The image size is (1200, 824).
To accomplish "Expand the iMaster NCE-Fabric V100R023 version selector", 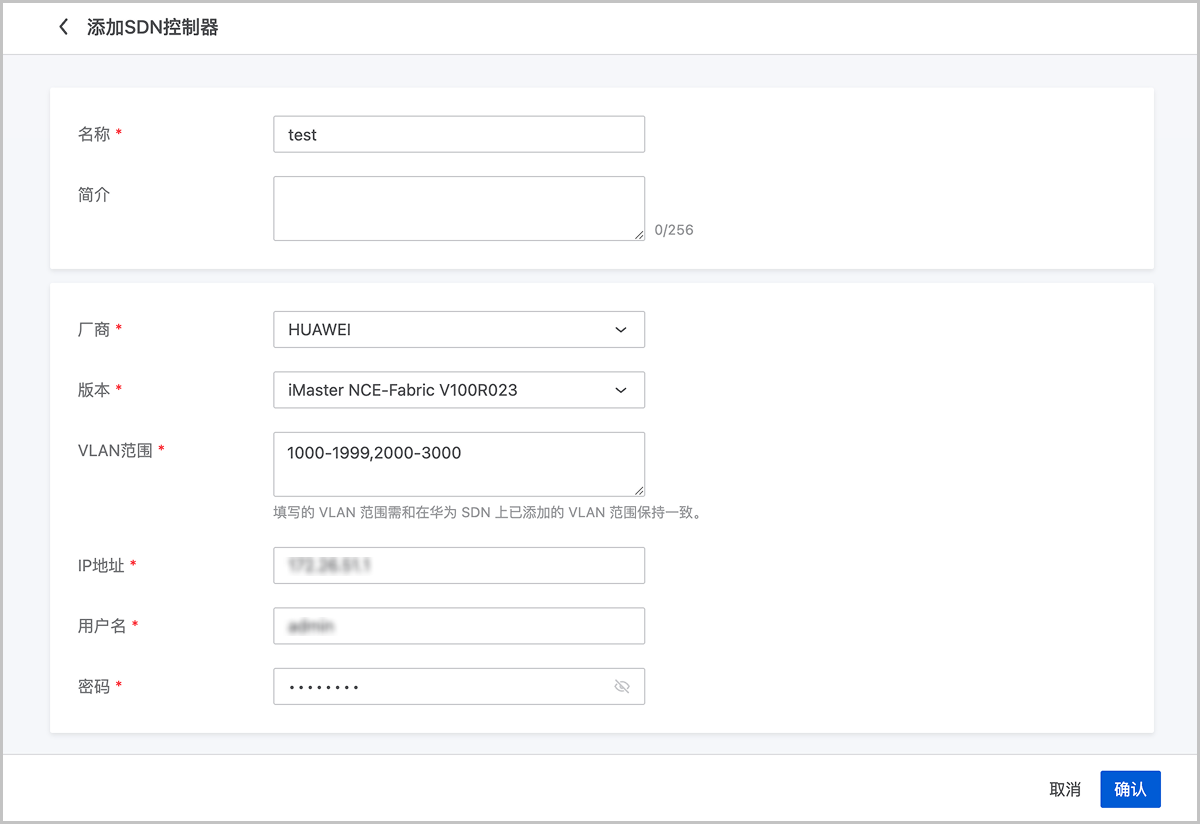I will tap(458, 390).
